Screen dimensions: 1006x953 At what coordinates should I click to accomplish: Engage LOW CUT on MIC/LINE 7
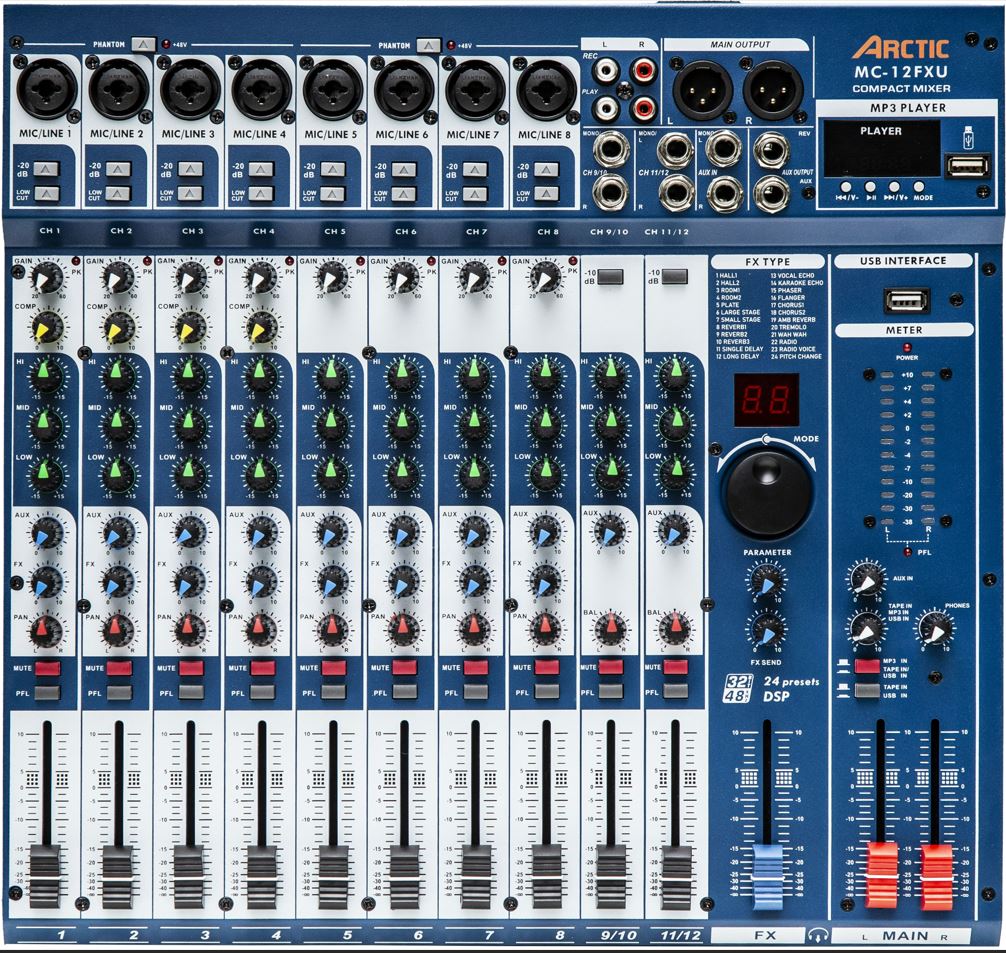[x=475, y=194]
